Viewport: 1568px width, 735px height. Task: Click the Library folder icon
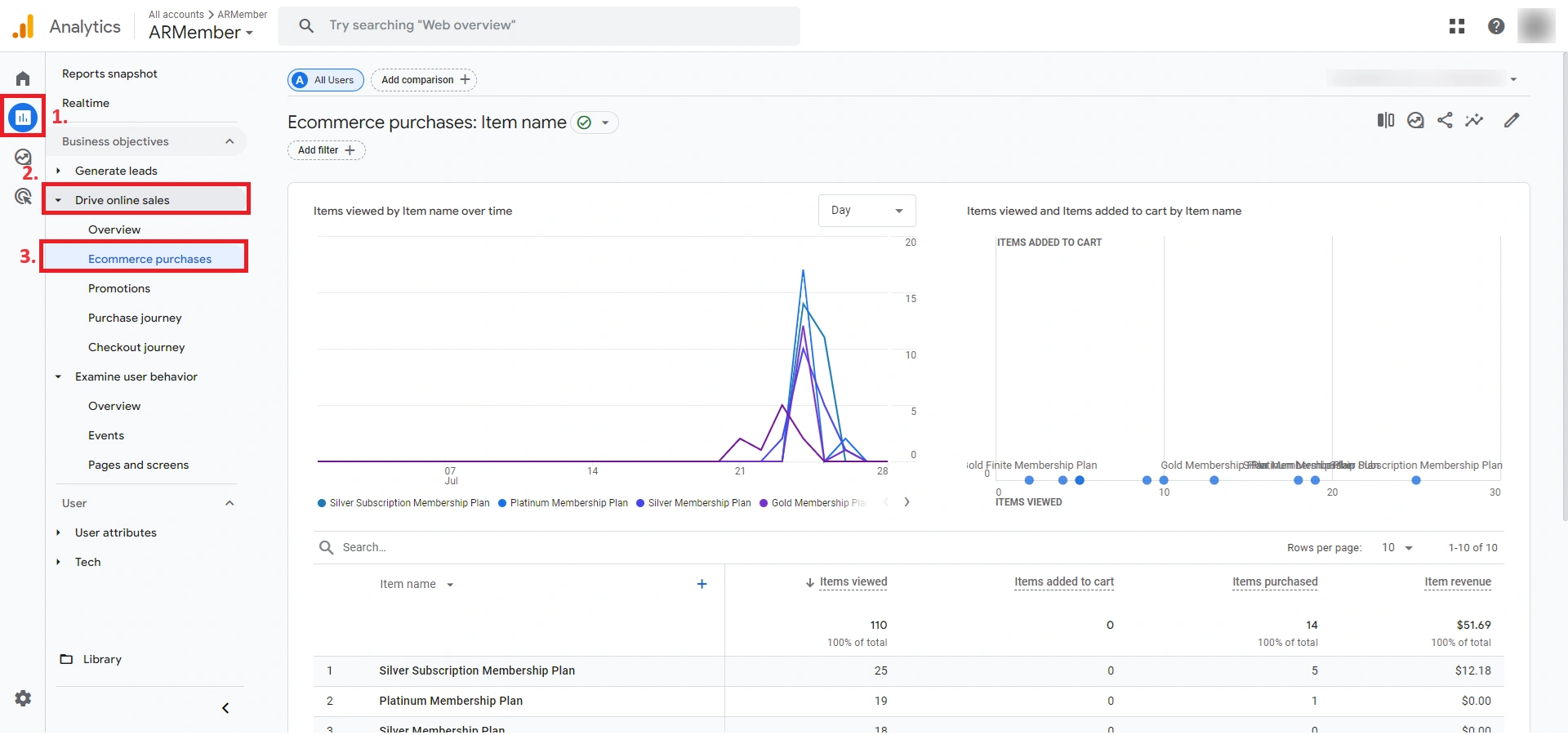pos(66,659)
